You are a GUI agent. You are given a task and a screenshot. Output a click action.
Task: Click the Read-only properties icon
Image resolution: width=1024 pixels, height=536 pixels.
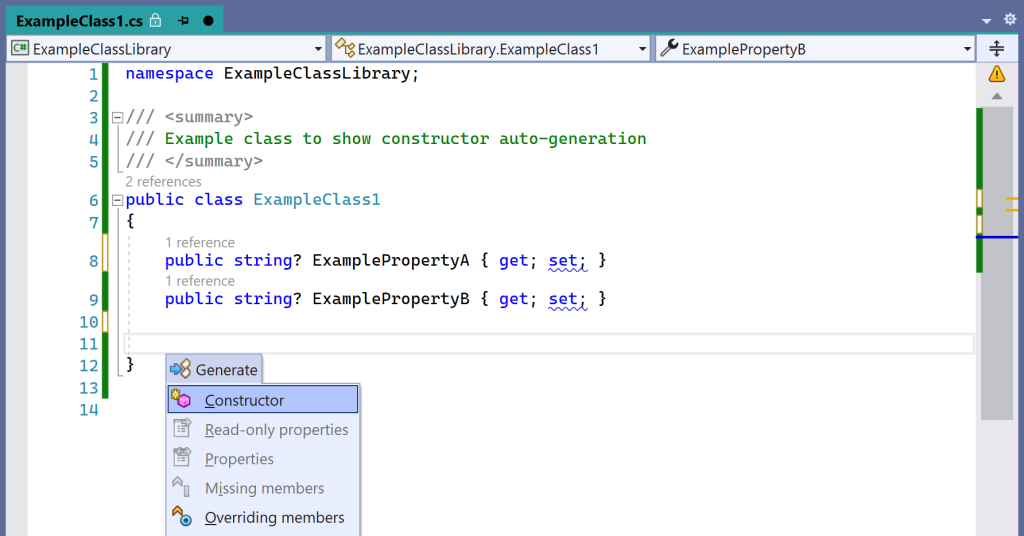pyautogui.click(x=182, y=428)
